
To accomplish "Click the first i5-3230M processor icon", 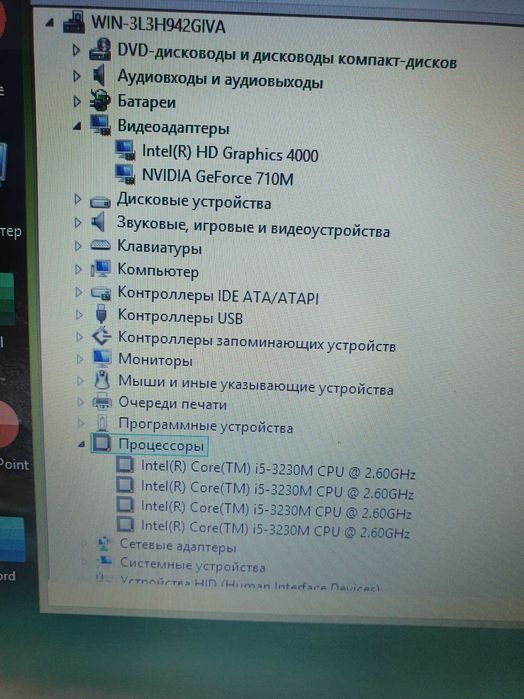I will (125, 465).
